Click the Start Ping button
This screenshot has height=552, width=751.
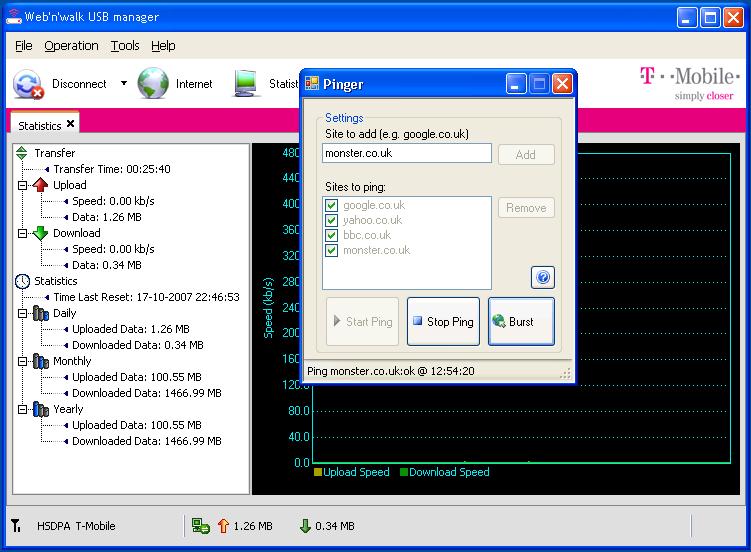click(x=363, y=321)
